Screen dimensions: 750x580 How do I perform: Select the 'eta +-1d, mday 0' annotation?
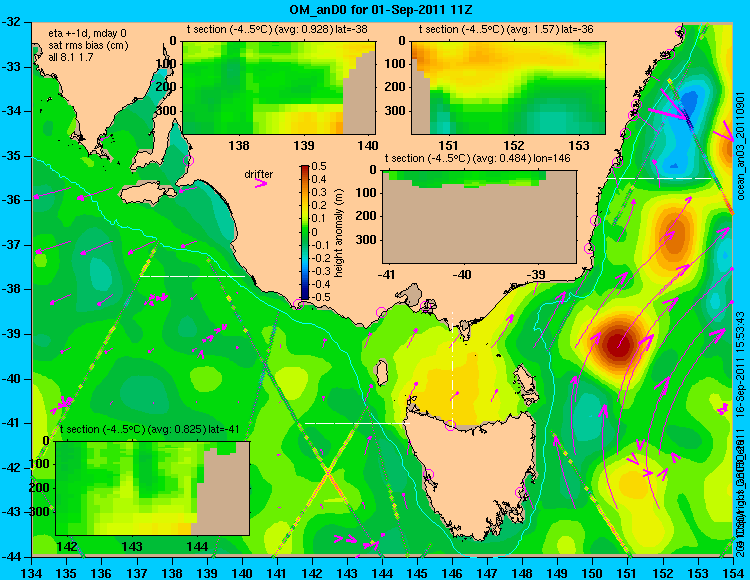click(x=88, y=34)
